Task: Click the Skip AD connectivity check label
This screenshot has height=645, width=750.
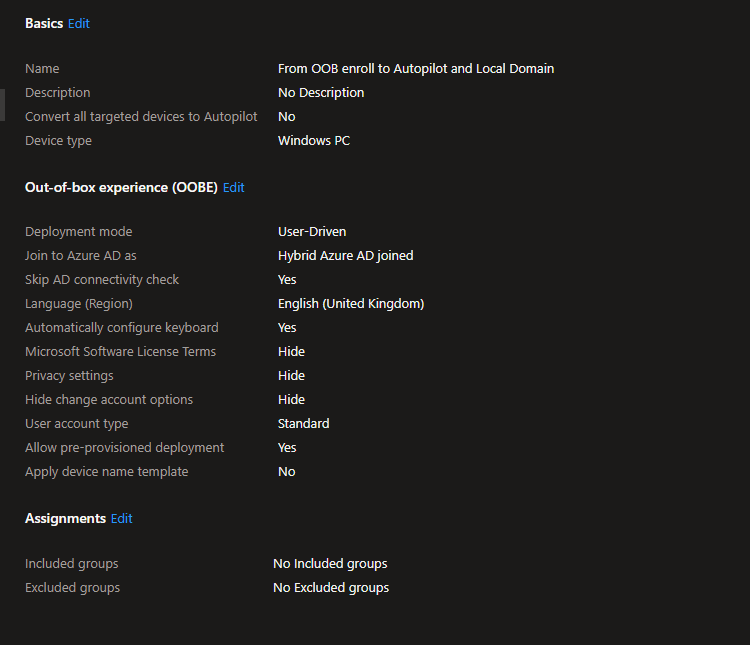Action: click(x=102, y=280)
